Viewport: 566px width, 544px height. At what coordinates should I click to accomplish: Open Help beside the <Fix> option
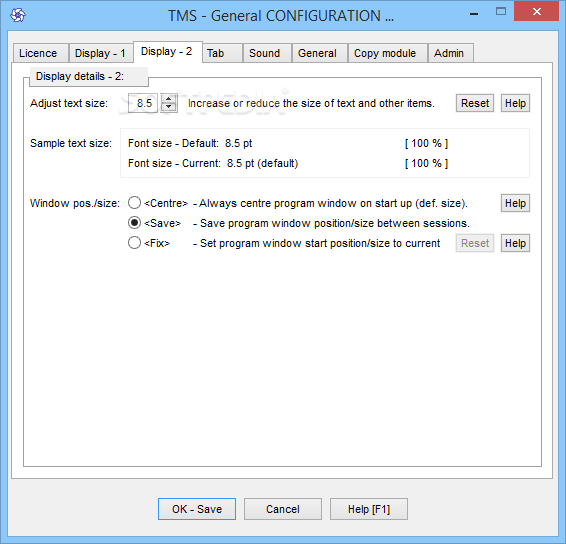(515, 243)
